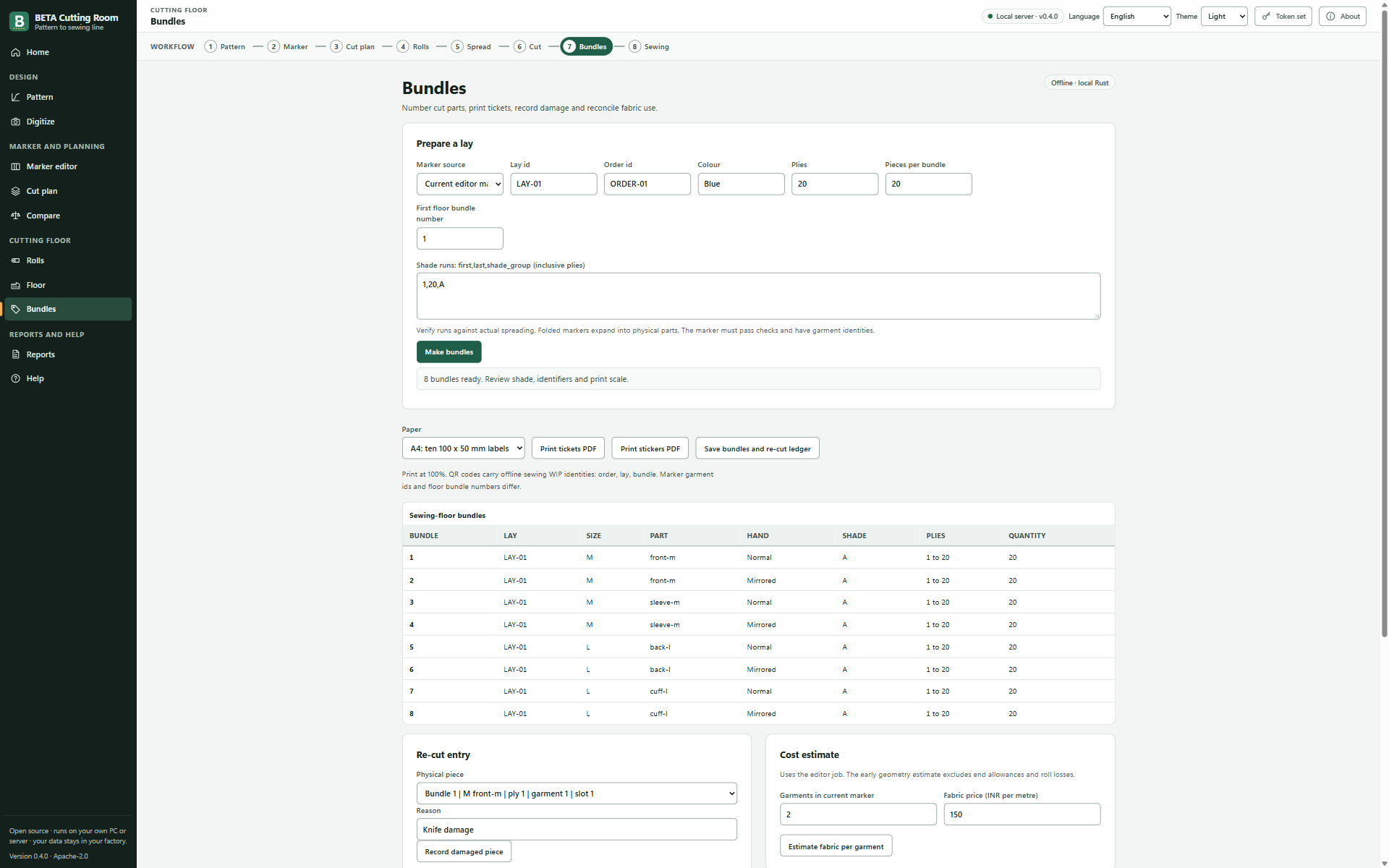The height and width of the screenshot is (868, 1389).
Task: Click the BETA Cutting Room logo
Action: (20, 22)
